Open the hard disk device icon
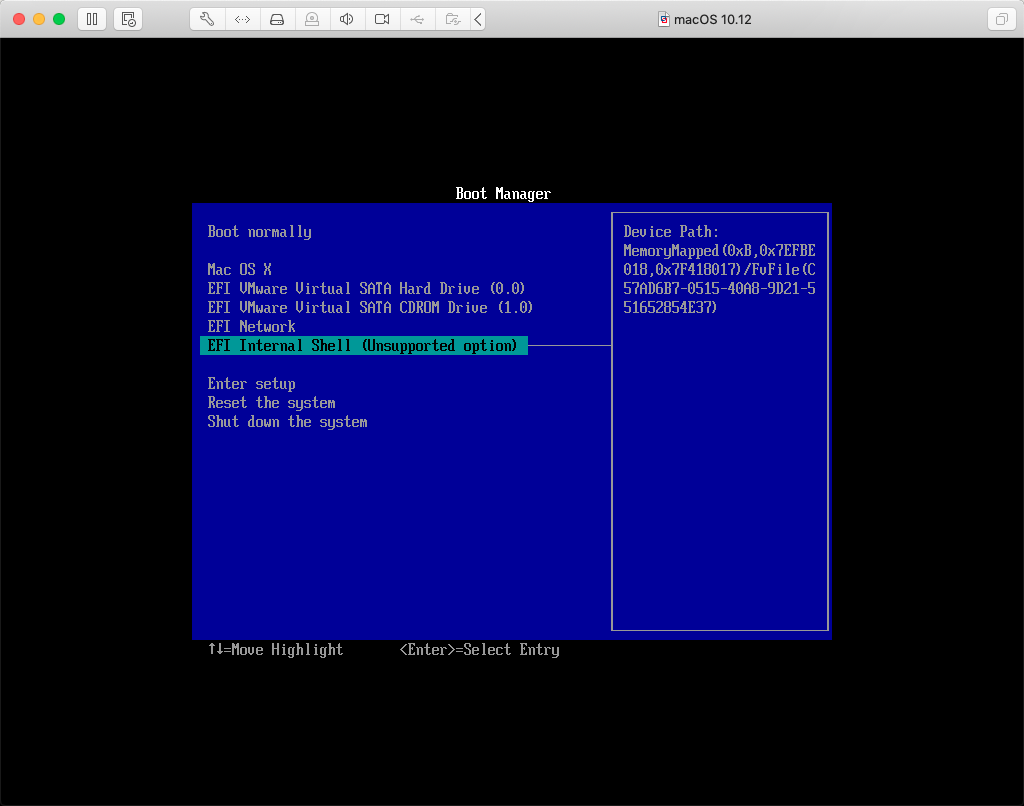This screenshot has width=1024, height=806. click(277, 19)
